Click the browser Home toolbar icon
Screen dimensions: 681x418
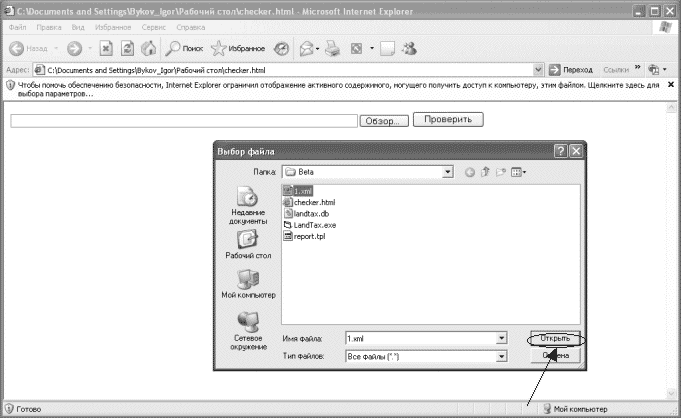coord(149,48)
